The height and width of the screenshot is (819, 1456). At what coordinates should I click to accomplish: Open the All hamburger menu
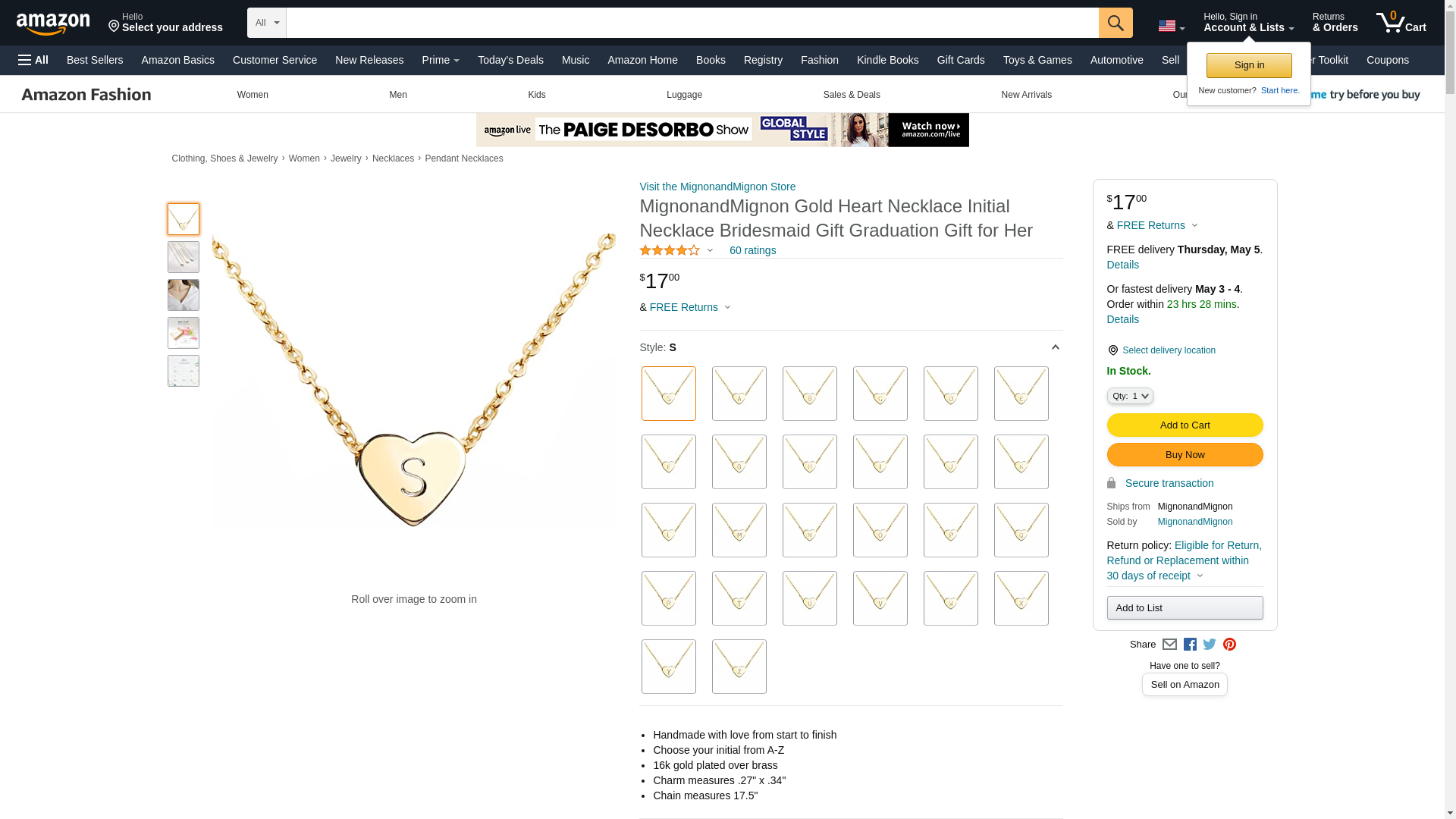coord(33,60)
